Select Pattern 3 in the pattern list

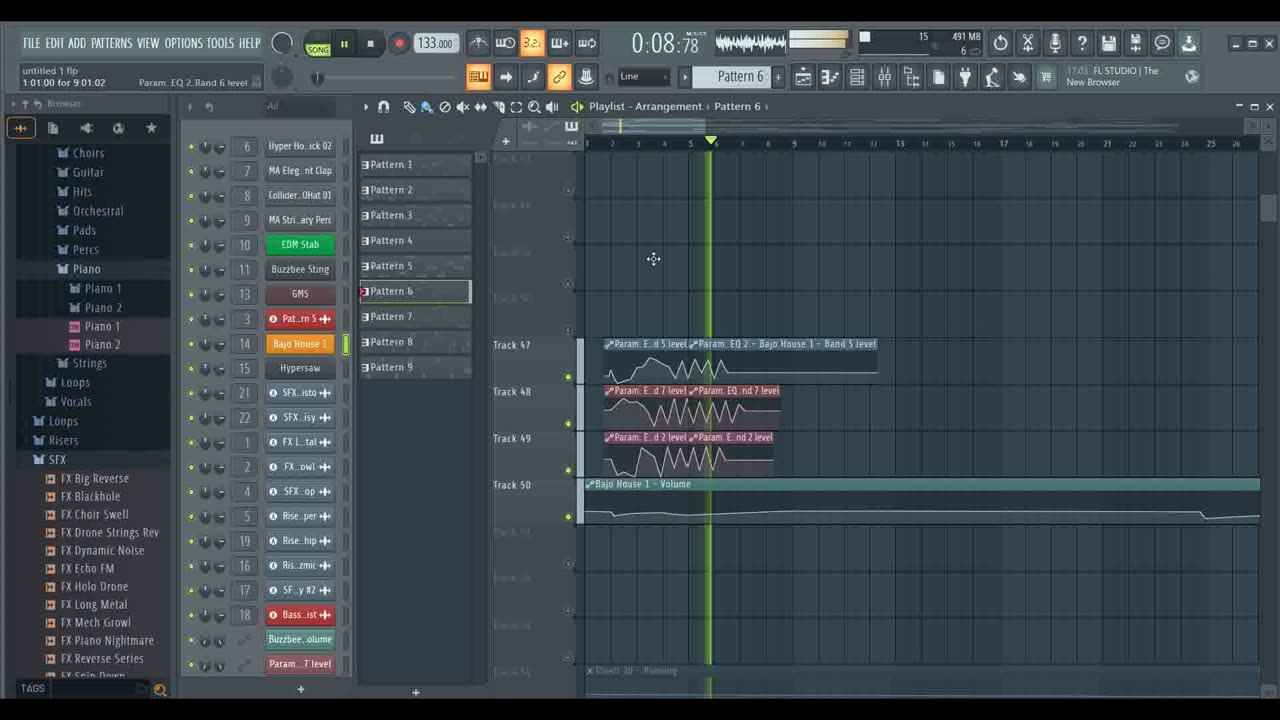(x=415, y=215)
